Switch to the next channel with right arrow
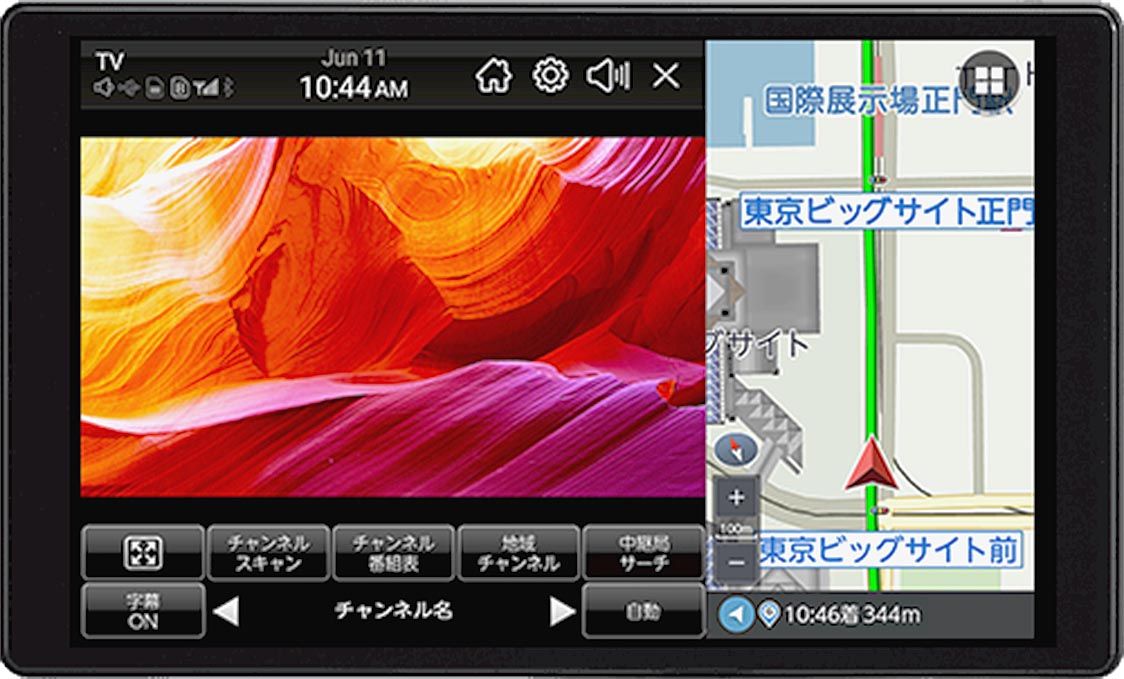 click(x=562, y=612)
